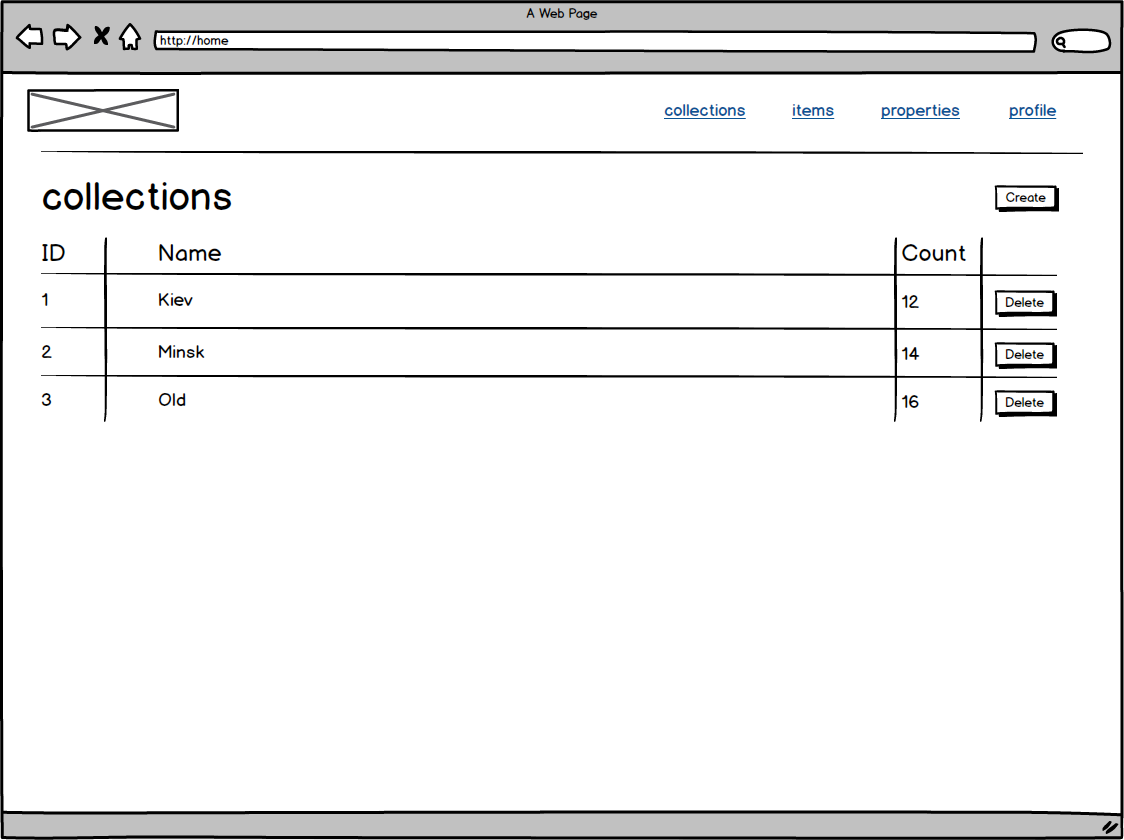Click the ID cell of the Minsk row

click(47, 352)
